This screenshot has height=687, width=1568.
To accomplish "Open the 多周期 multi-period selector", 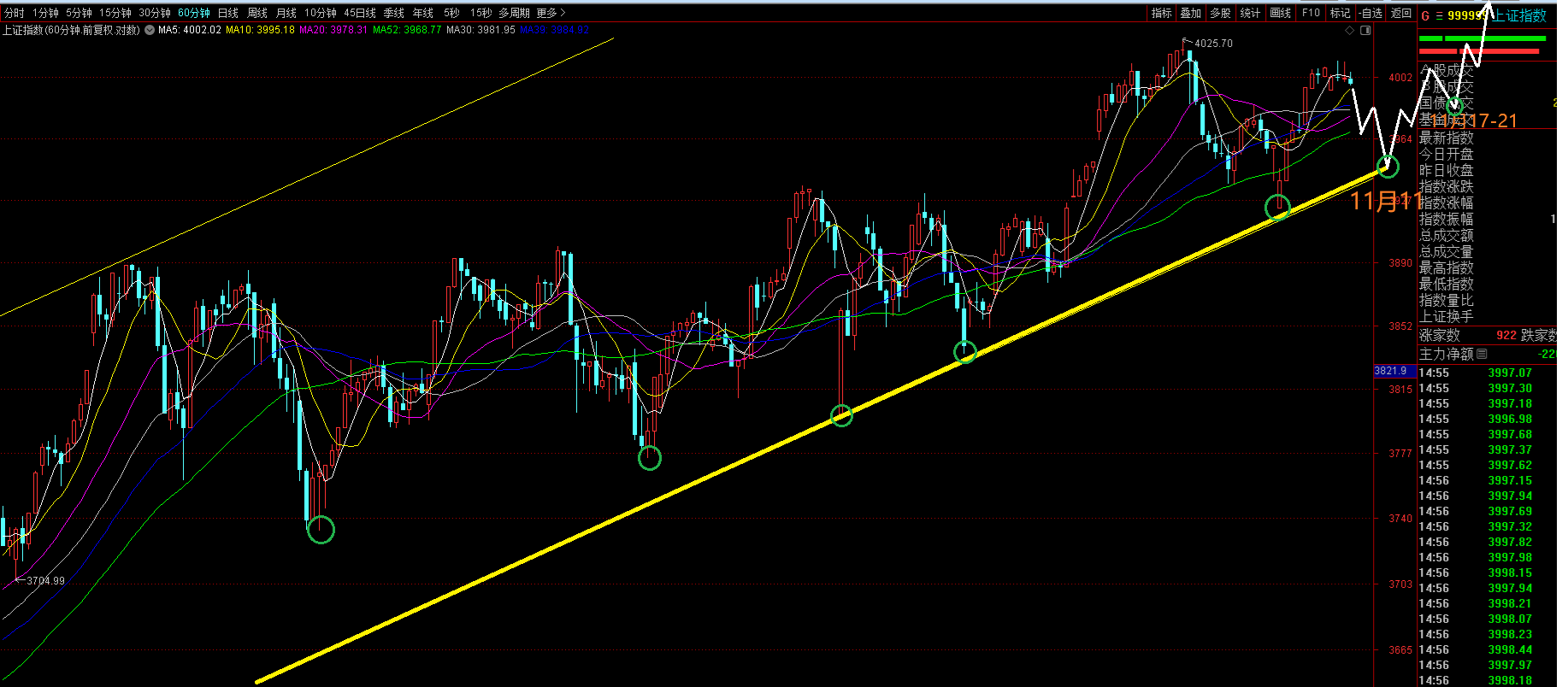I will point(514,13).
